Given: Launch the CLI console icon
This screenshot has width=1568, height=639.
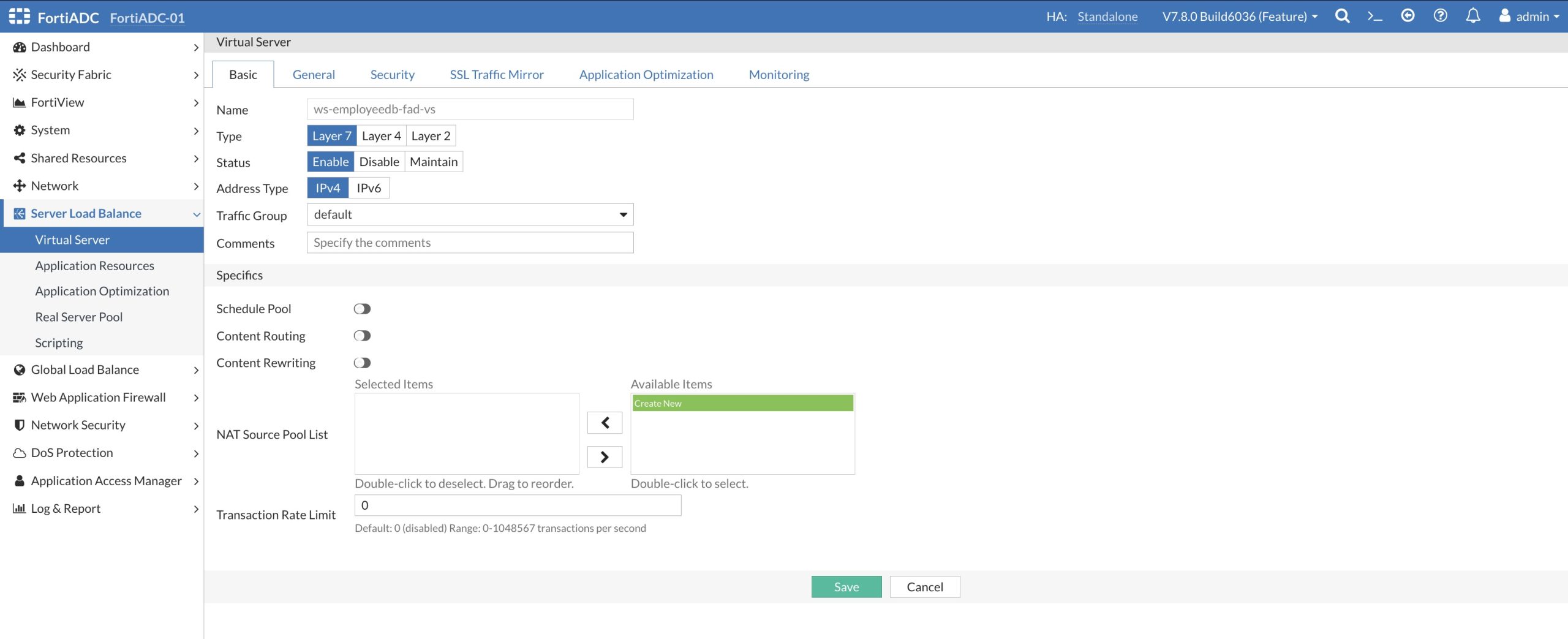Looking at the screenshot, I should pos(1375,17).
